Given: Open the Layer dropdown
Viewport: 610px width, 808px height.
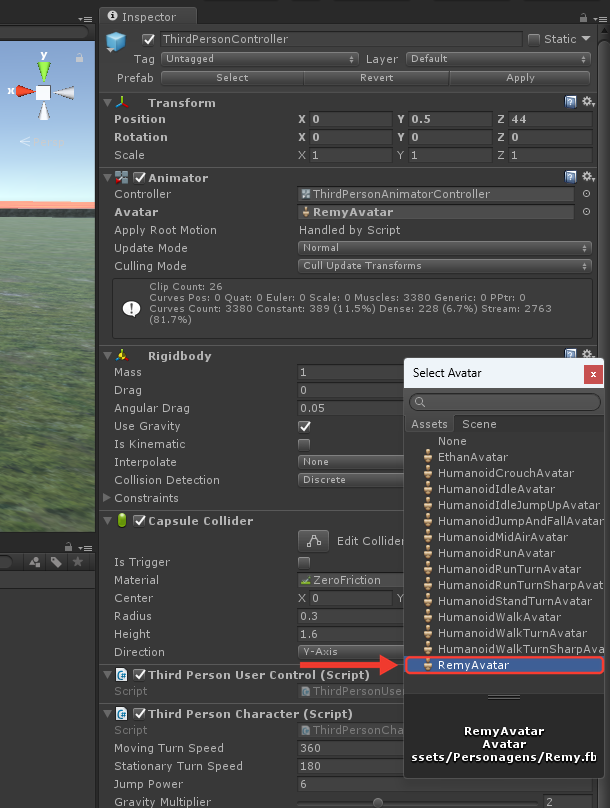Looking at the screenshot, I should click(x=498, y=59).
